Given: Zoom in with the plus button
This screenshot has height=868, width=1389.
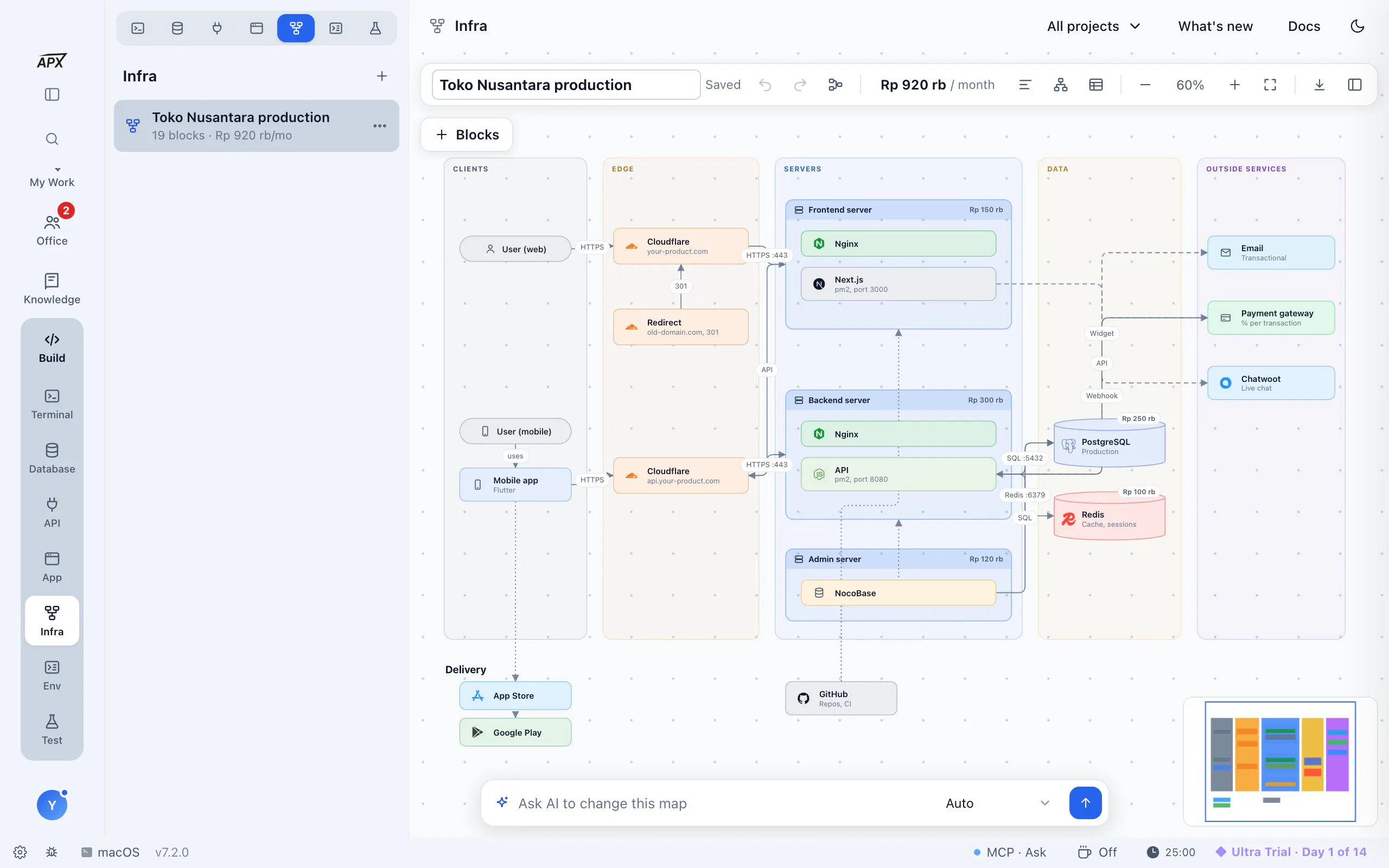Looking at the screenshot, I should [x=1234, y=85].
